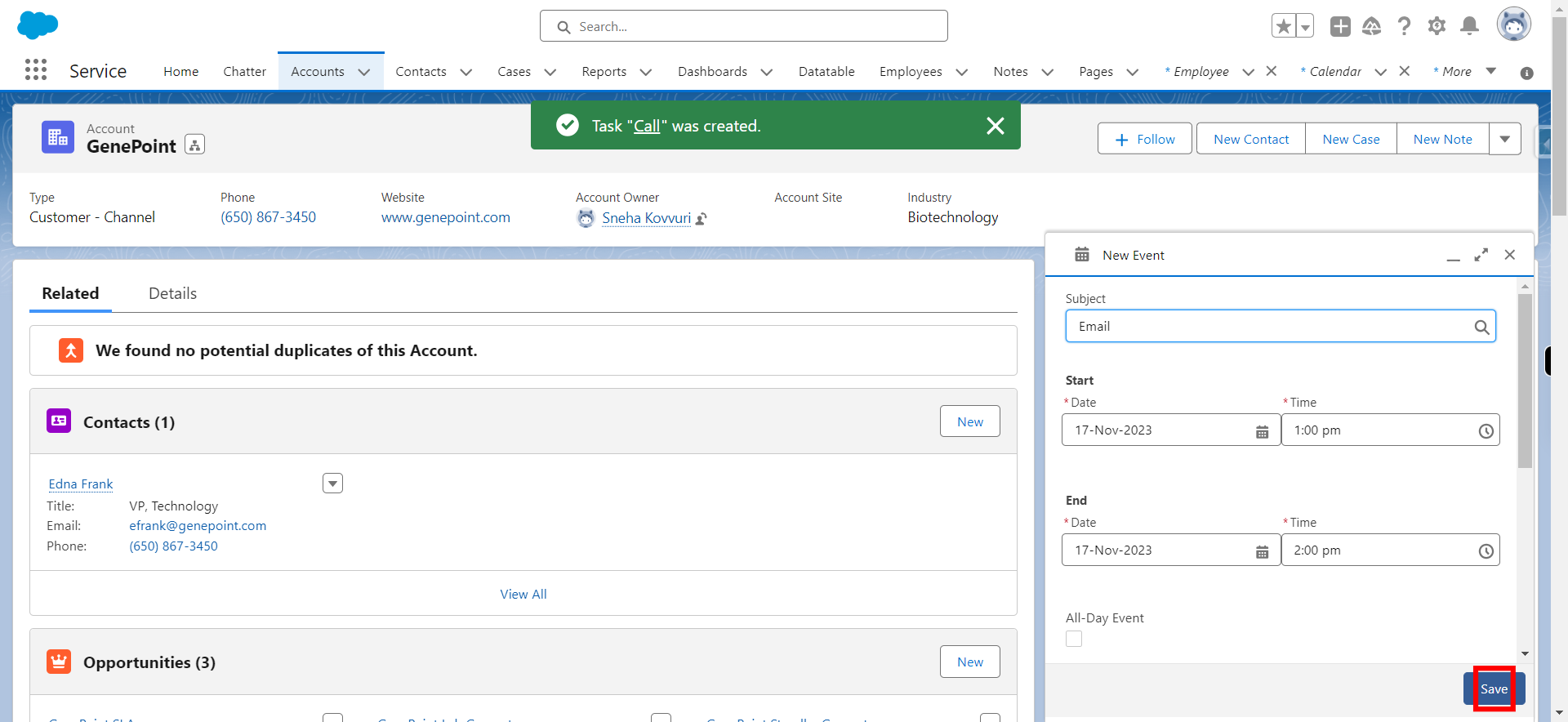Click the account hierarchy icon beside GenePoint

click(194, 145)
